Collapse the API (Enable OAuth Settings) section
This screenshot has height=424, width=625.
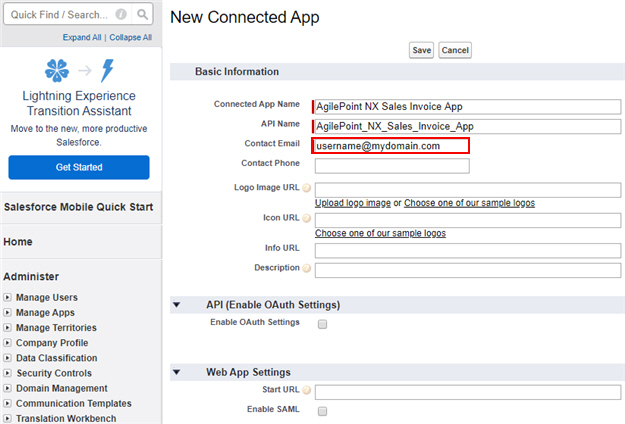(177, 305)
